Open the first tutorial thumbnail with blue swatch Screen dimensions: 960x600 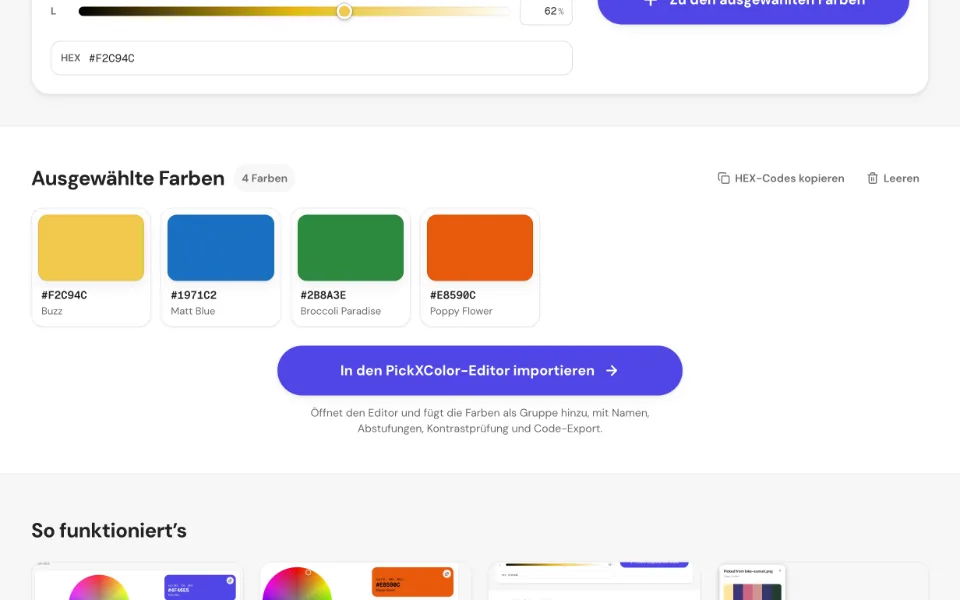pyautogui.click(x=137, y=582)
